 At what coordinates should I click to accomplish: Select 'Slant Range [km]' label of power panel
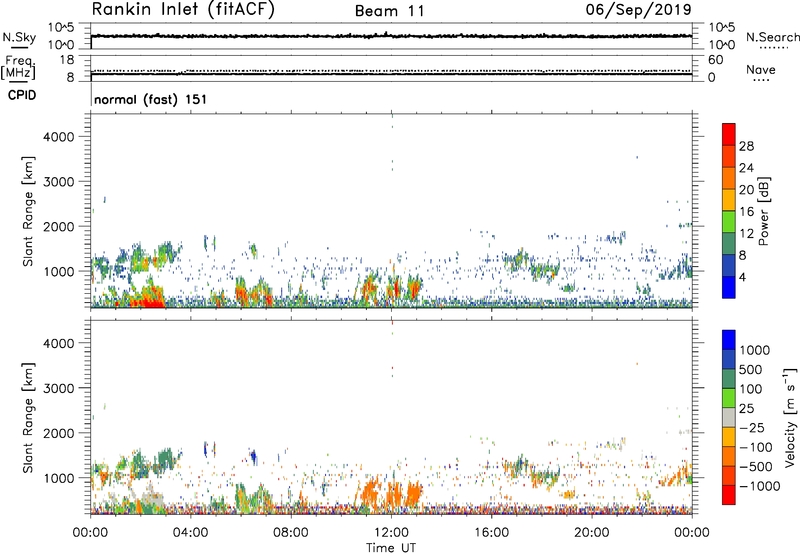click(28, 211)
